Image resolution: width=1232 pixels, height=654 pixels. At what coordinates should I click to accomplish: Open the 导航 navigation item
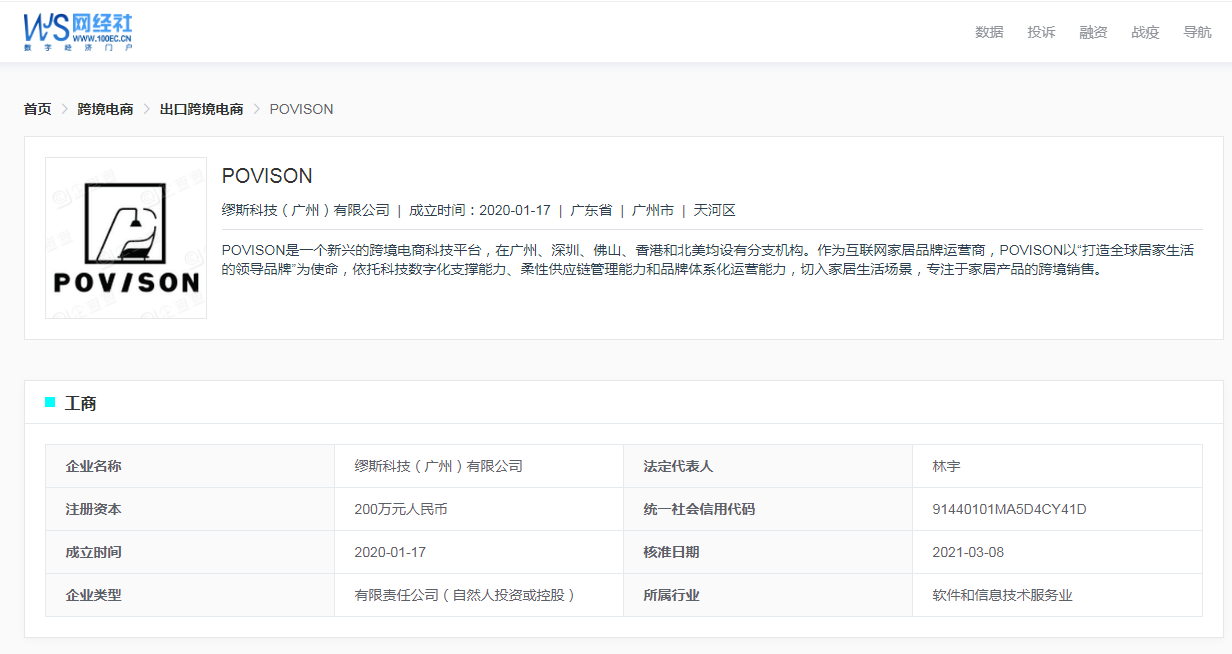pyautogui.click(x=1197, y=32)
